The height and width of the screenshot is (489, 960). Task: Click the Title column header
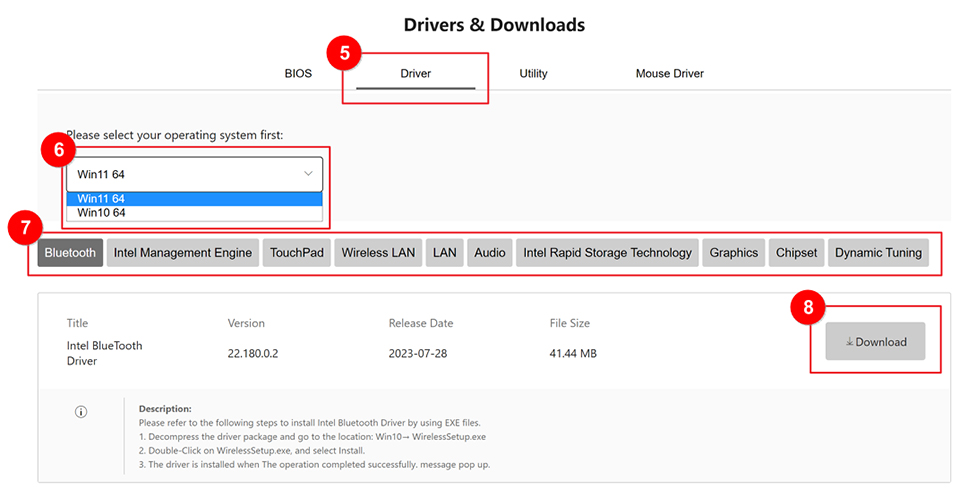point(78,323)
